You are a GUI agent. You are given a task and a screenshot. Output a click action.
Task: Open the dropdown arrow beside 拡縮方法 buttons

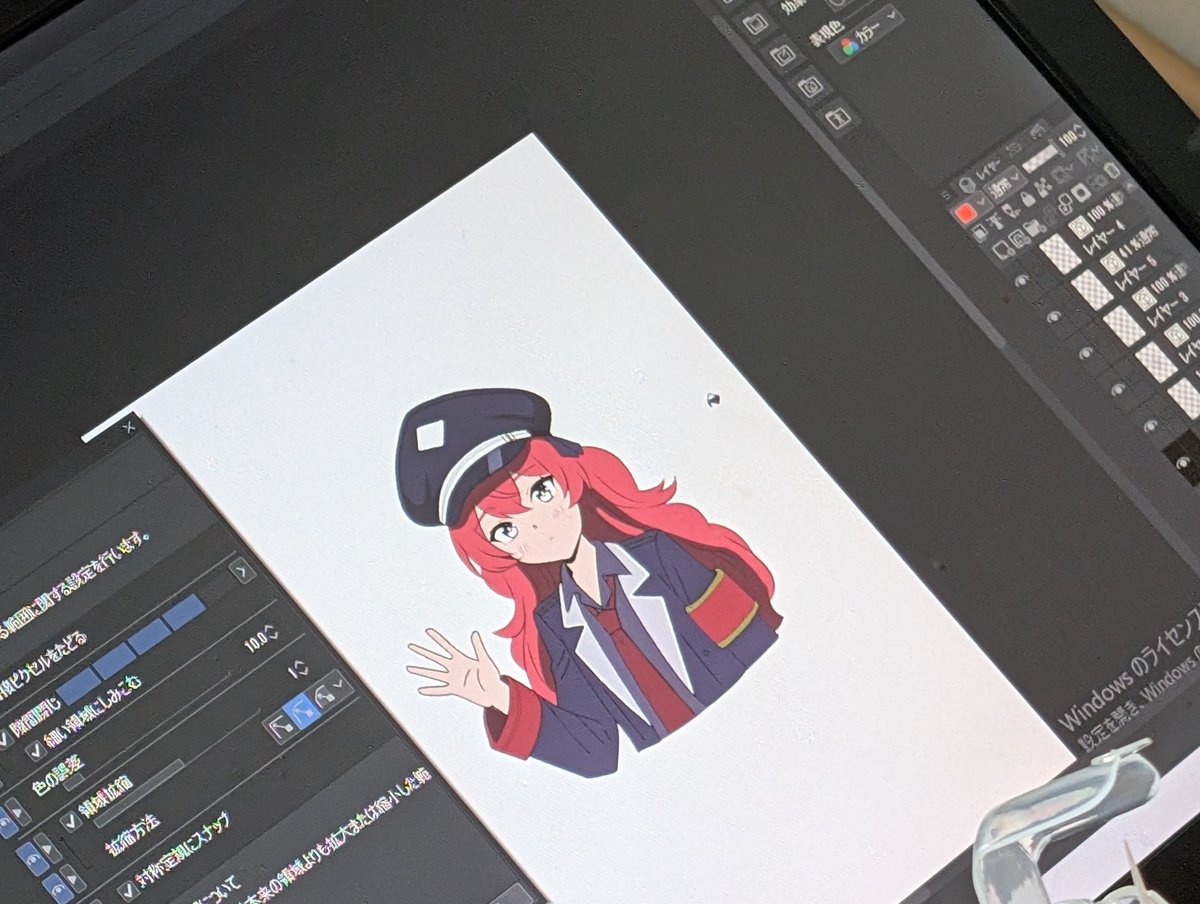click(x=339, y=685)
